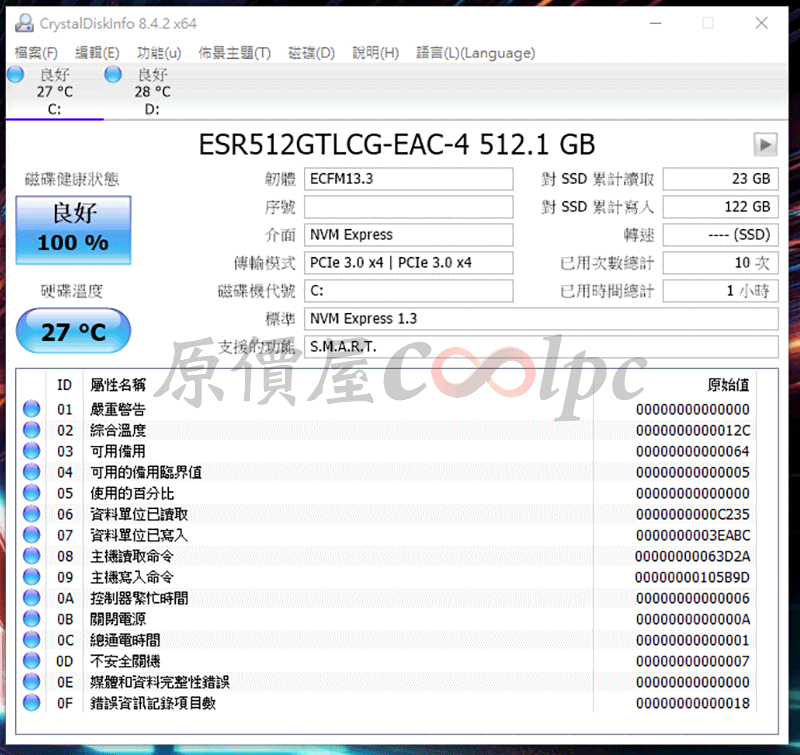
Task: Click the interface field NVM Express
Action: pos(409,235)
